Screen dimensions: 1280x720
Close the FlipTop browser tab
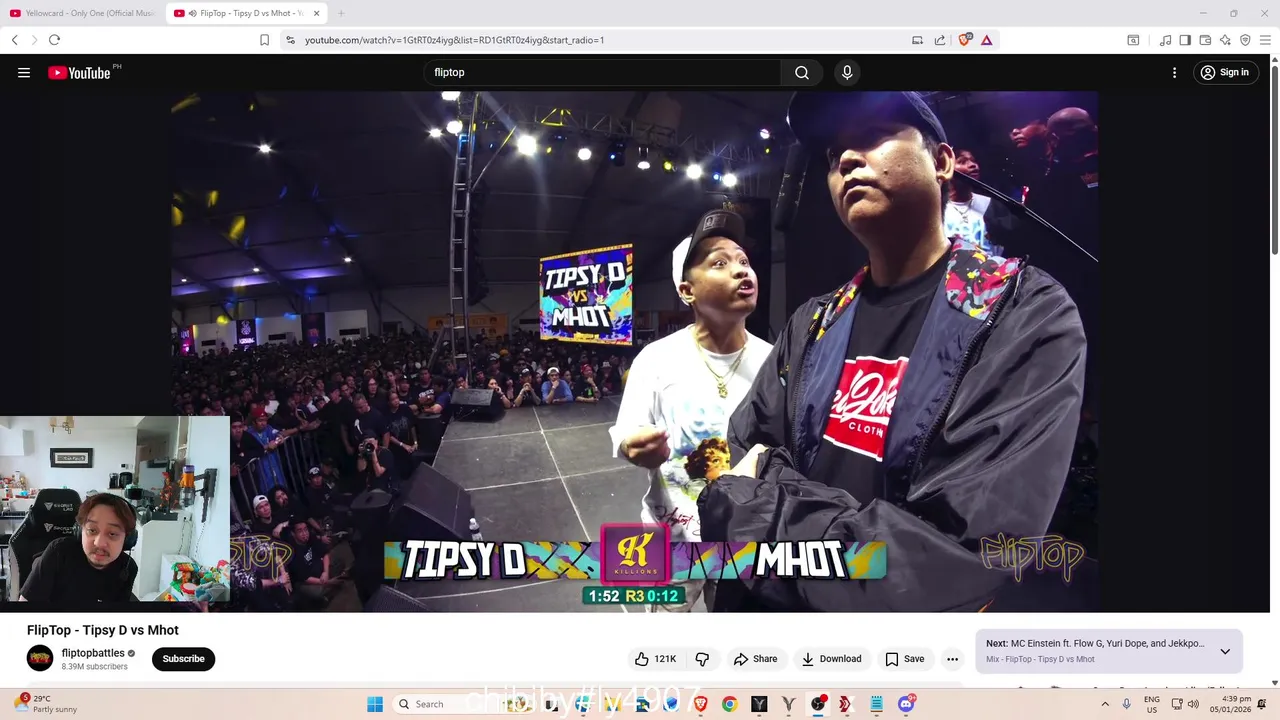tap(317, 13)
